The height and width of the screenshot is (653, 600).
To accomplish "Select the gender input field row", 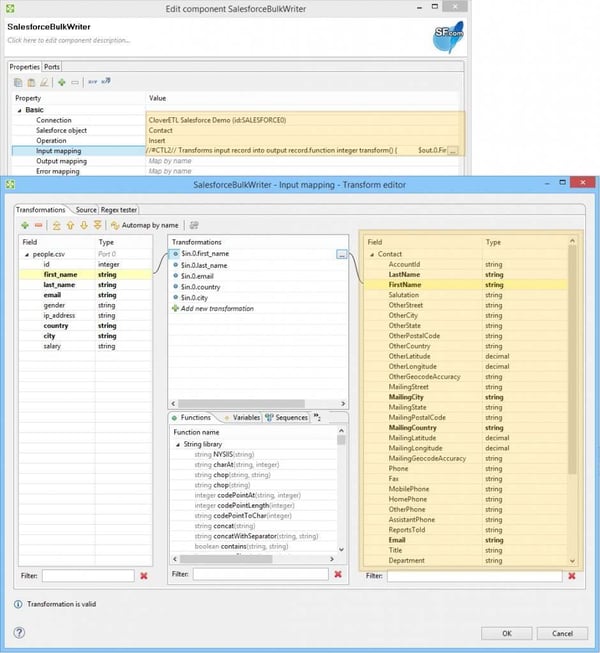I will tap(86, 305).
